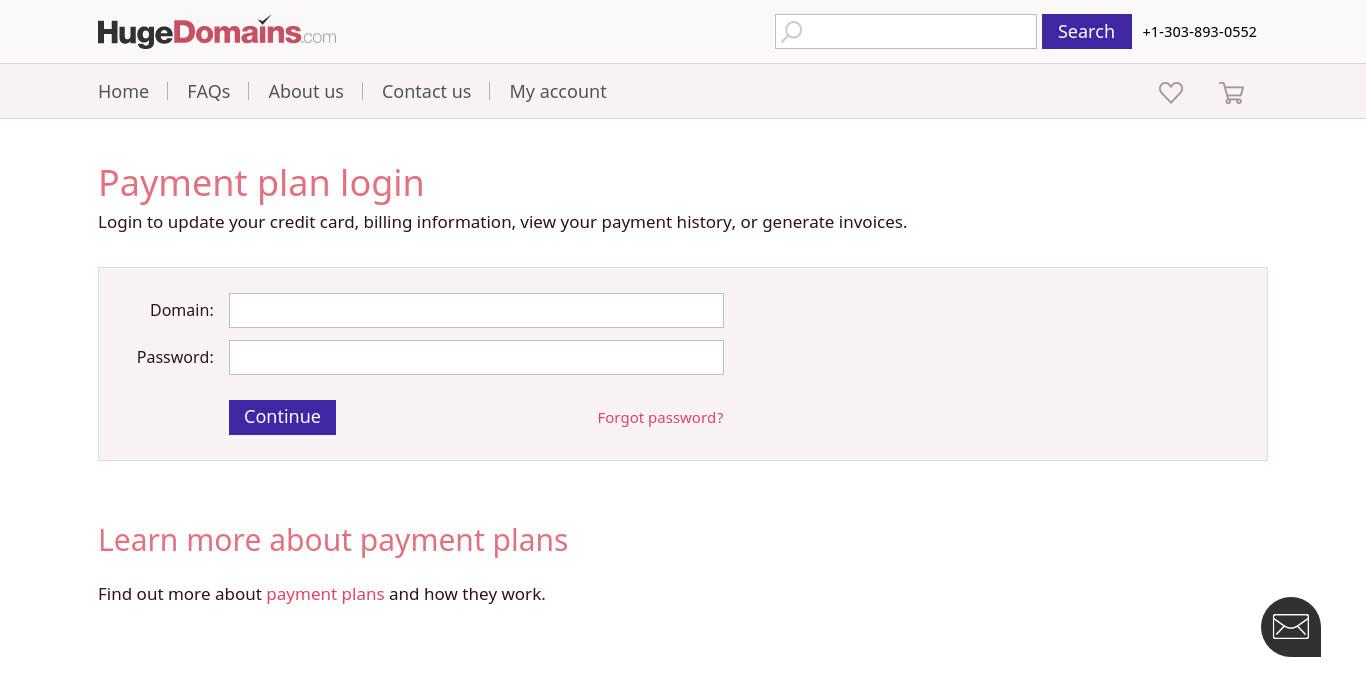Image resolution: width=1366 pixels, height=677 pixels.
Task: Open the envelope chat message icon
Action: point(1291,627)
